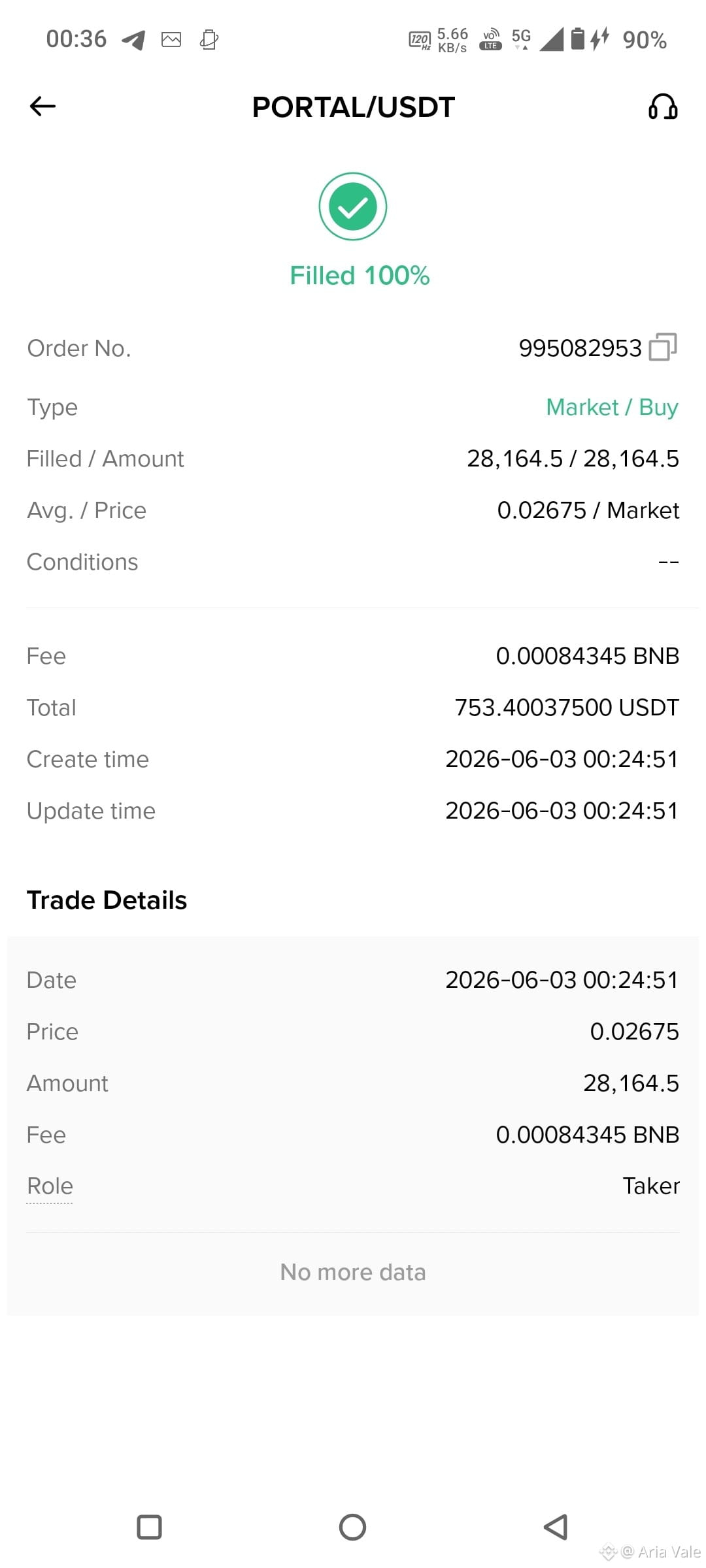
Task: Tap the back arrow icon
Action: [42, 106]
